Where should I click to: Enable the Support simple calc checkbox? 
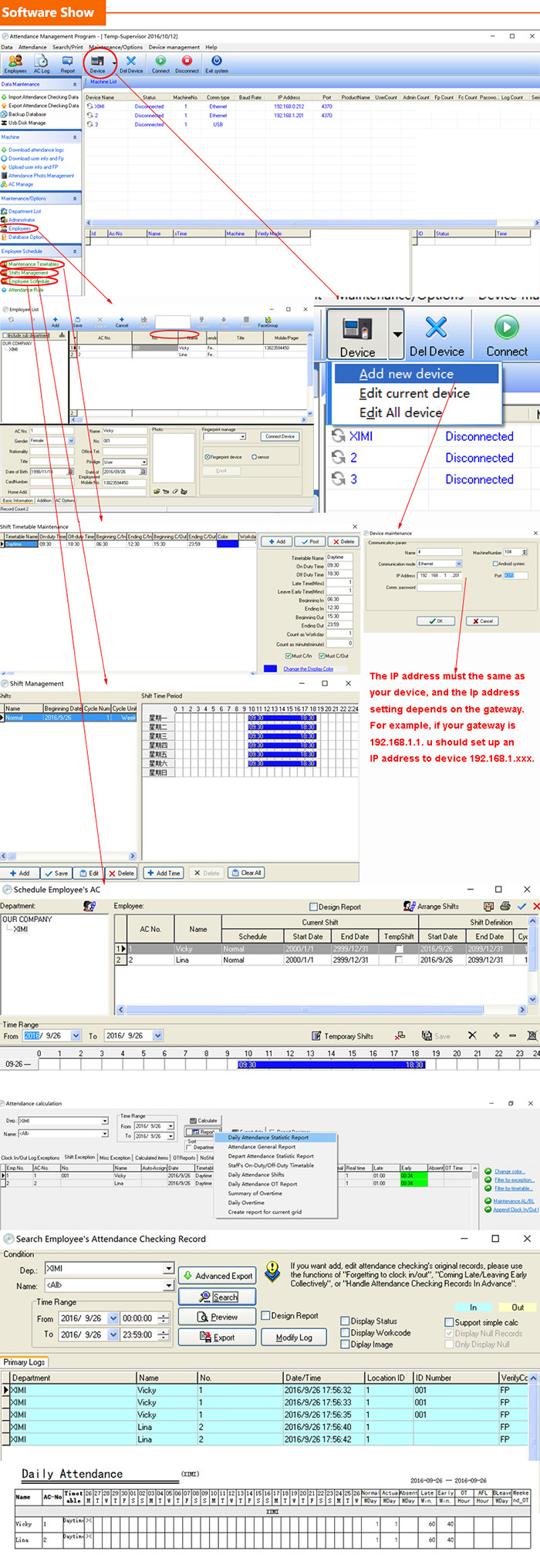click(x=449, y=1322)
